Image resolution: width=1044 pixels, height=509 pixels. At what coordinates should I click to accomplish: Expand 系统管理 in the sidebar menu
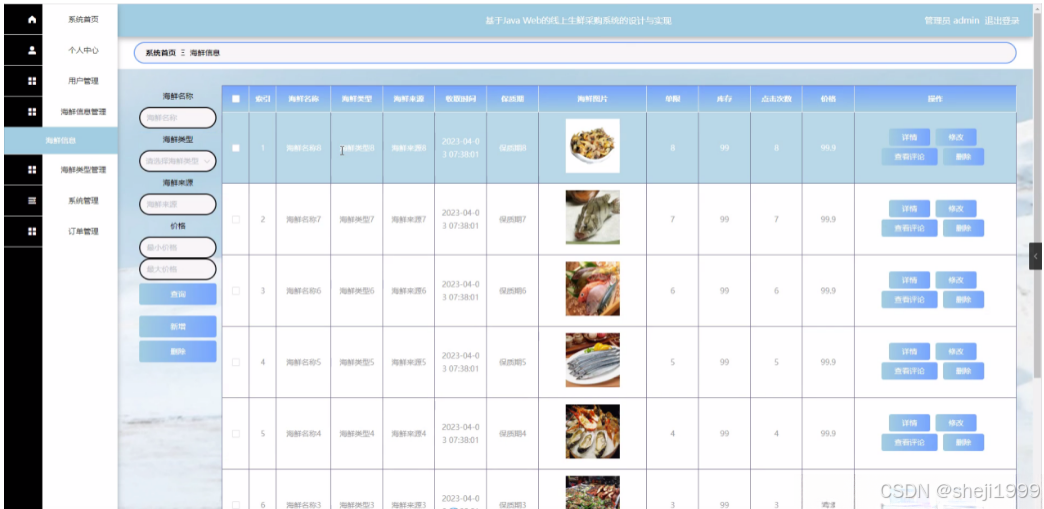[83, 201]
